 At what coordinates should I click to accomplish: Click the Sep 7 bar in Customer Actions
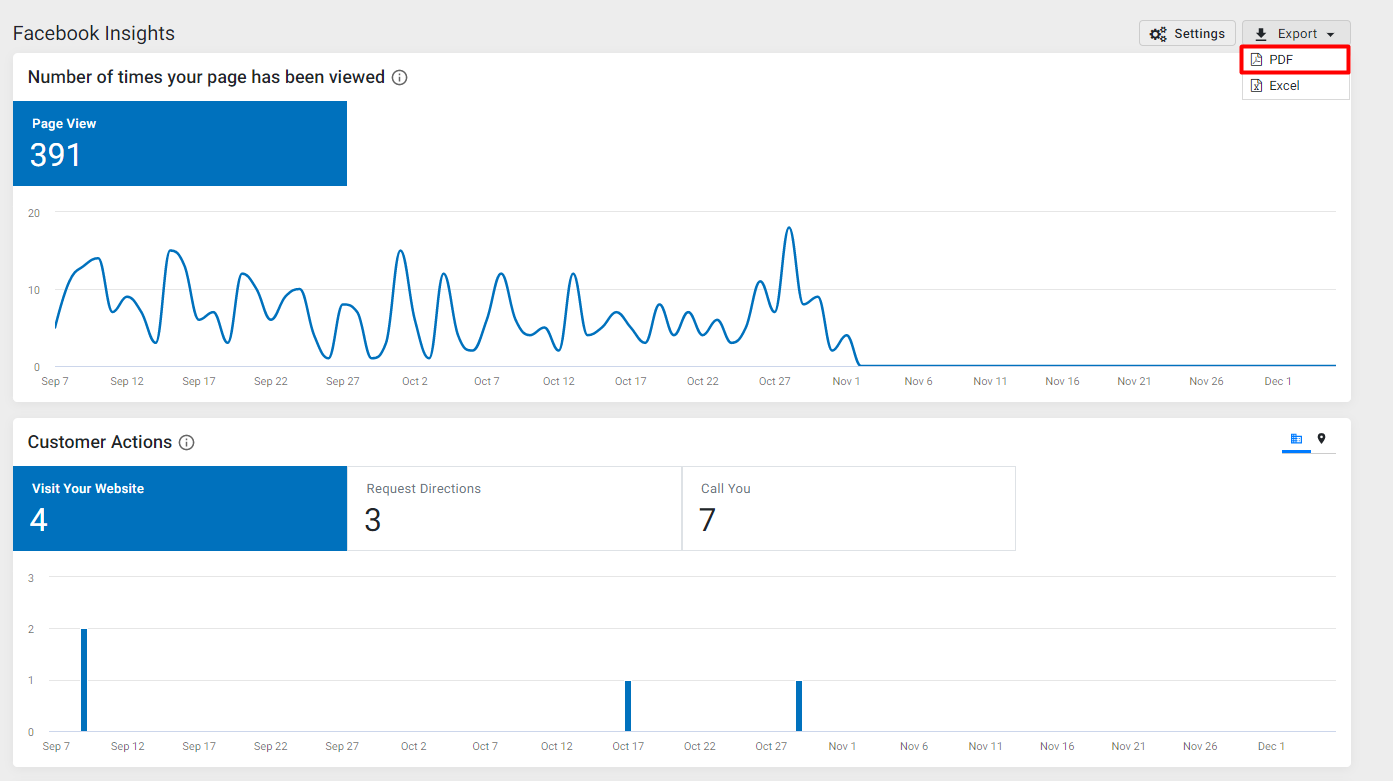coord(84,680)
